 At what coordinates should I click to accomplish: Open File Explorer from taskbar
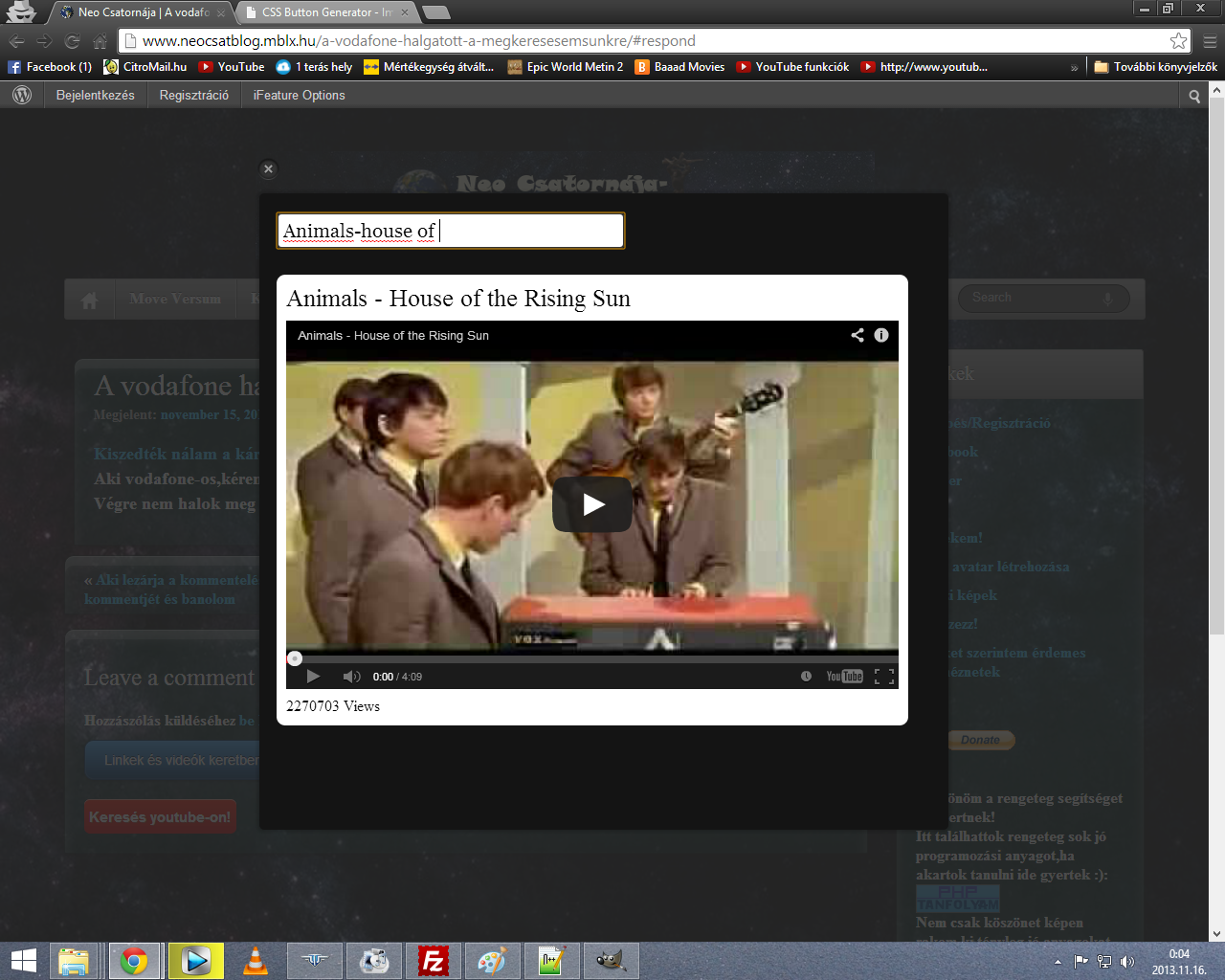coord(74,961)
